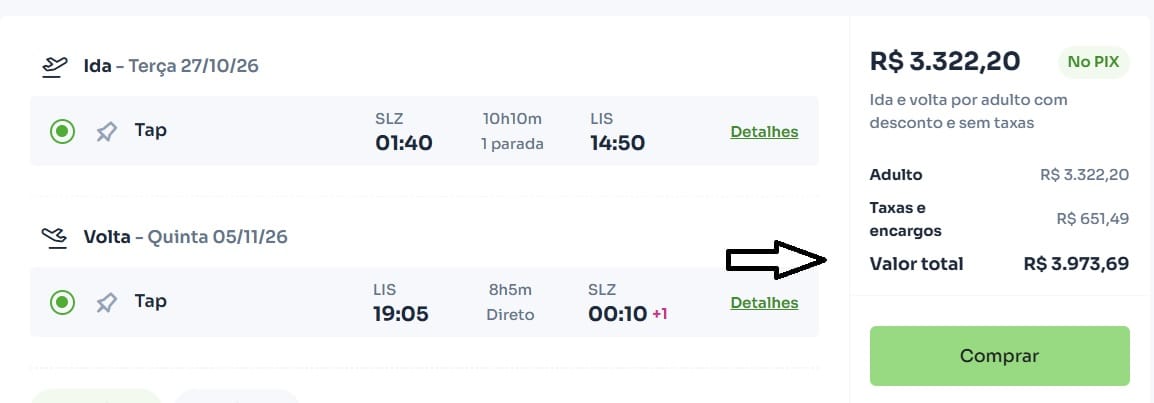
Task: Click the No PIX badge
Action: click(x=1093, y=62)
